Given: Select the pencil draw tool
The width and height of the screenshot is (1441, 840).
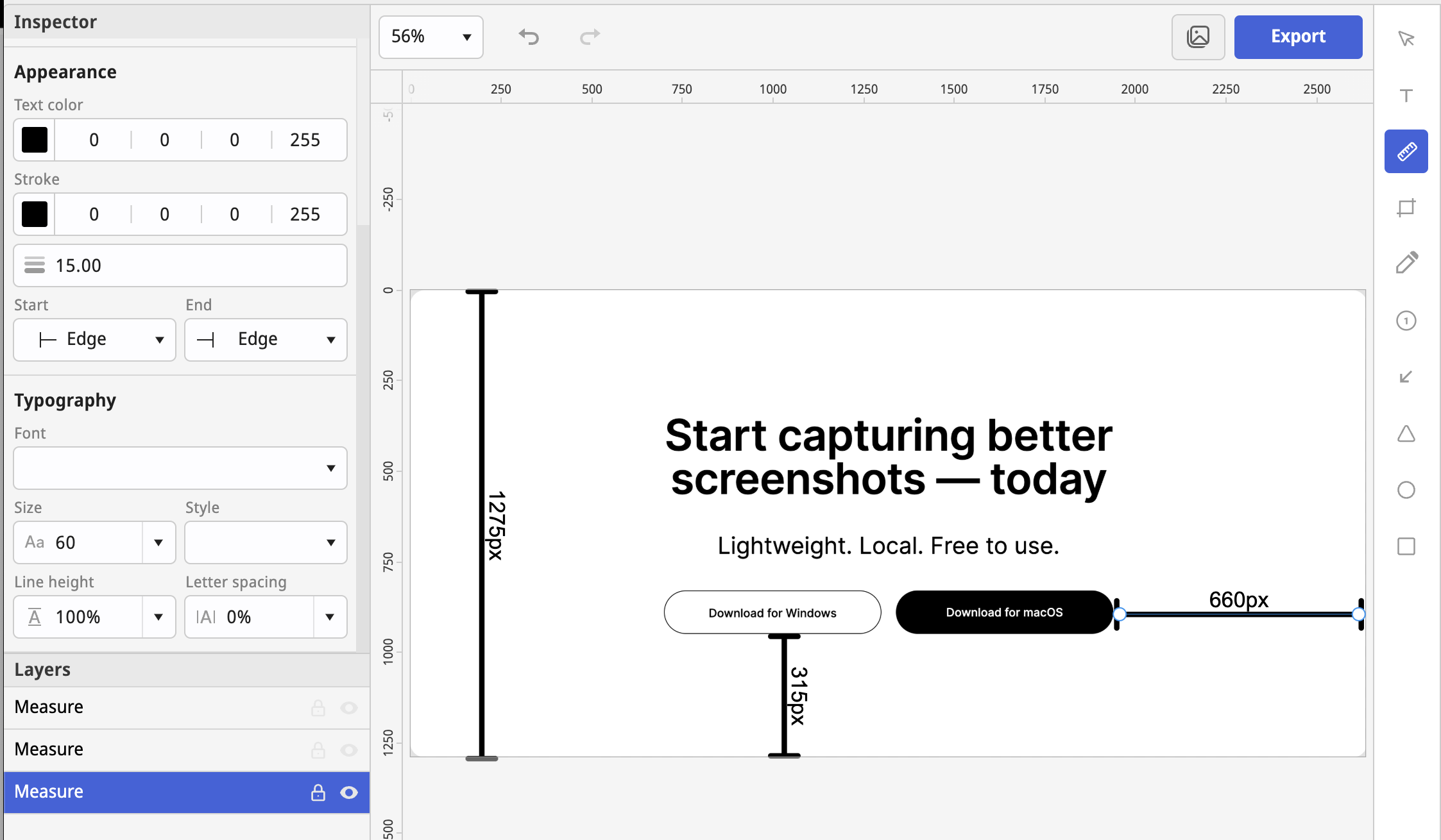Looking at the screenshot, I should coord(1406,263).
